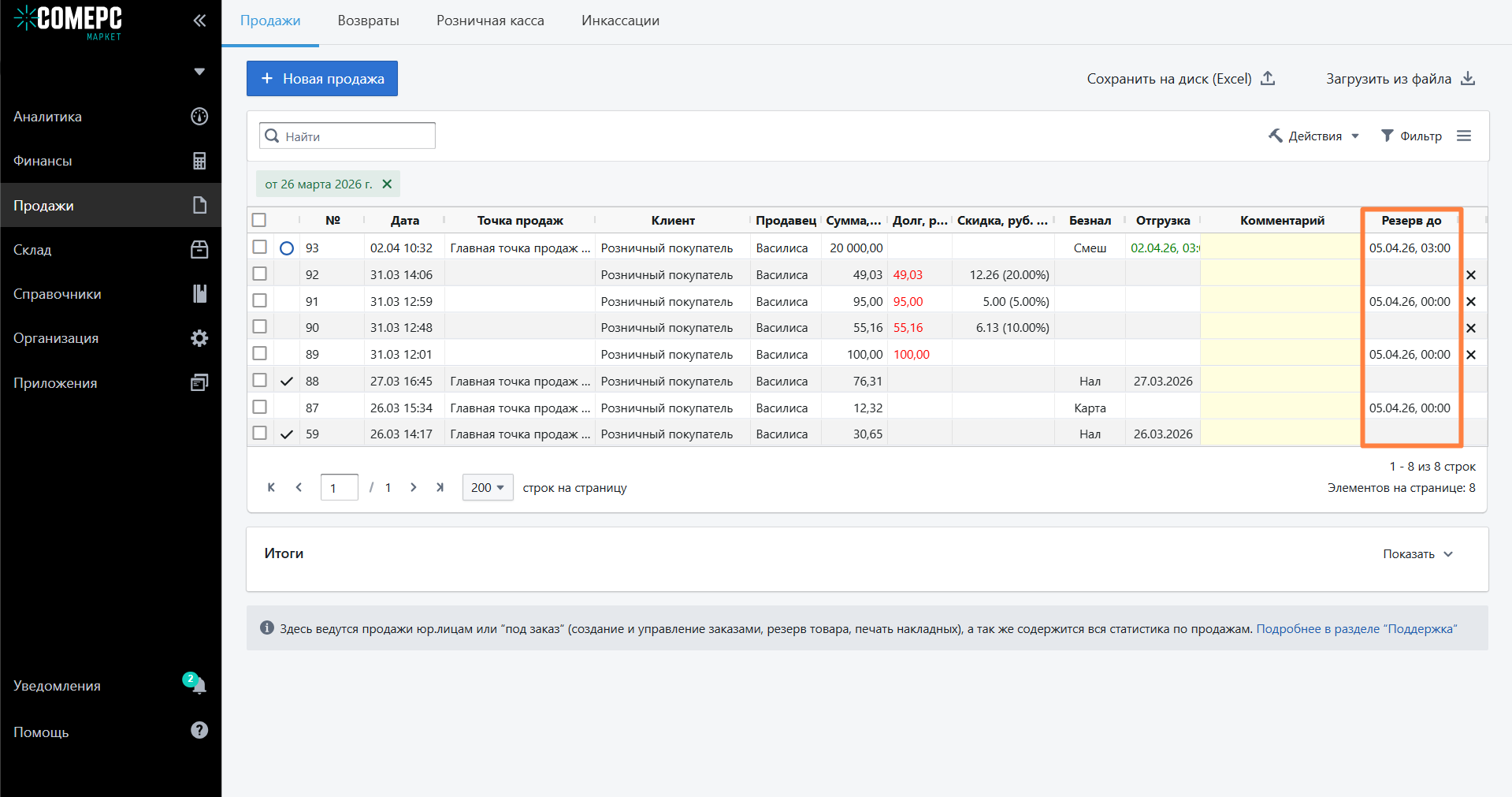This screenshot has width=1512, height=797.
Task: Click the Новая продажа button
Action: point(321,79)
